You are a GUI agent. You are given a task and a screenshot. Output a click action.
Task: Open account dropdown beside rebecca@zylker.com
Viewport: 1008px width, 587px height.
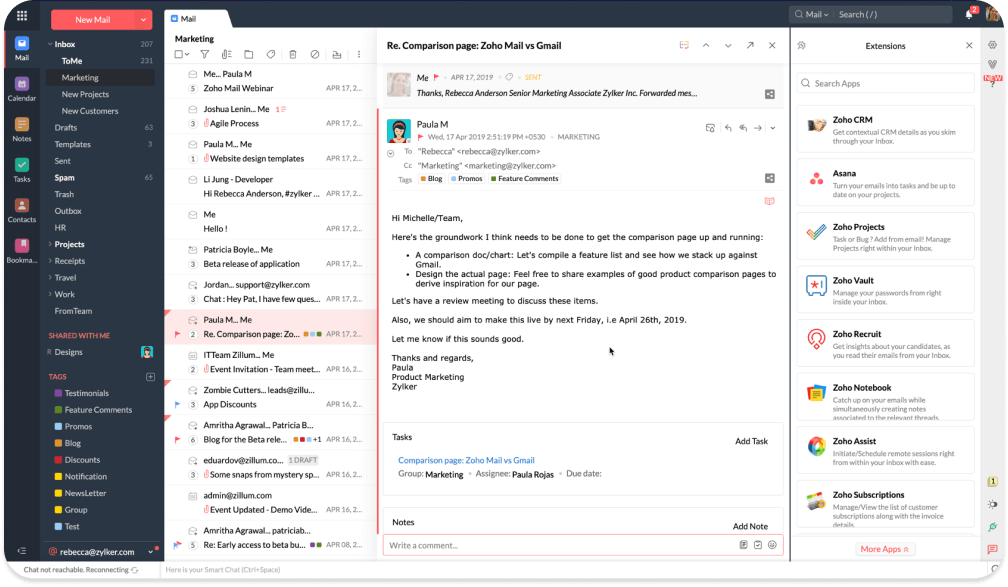(x=150, y=552)
